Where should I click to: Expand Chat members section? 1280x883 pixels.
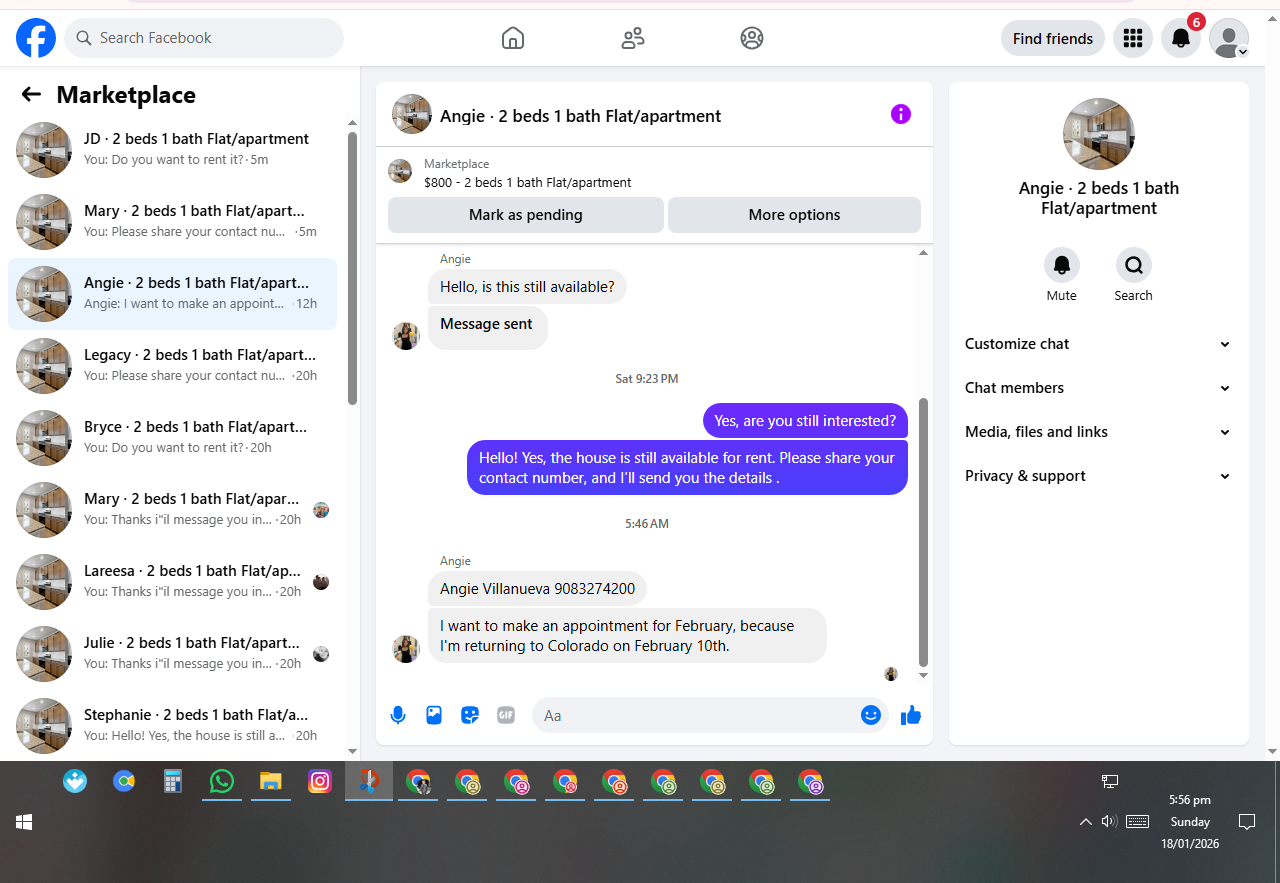[x=1098, y=388]
